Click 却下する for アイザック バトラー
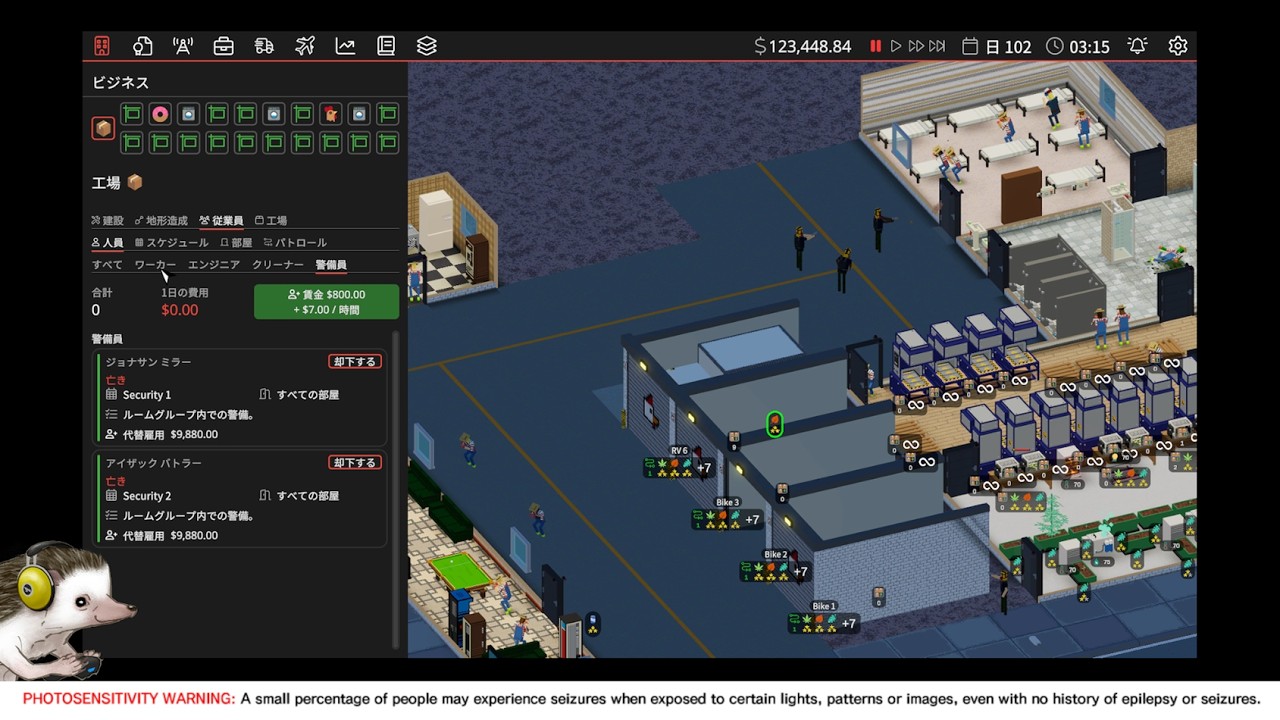This screenshot has height=720, width=1280. pos(355,463)
